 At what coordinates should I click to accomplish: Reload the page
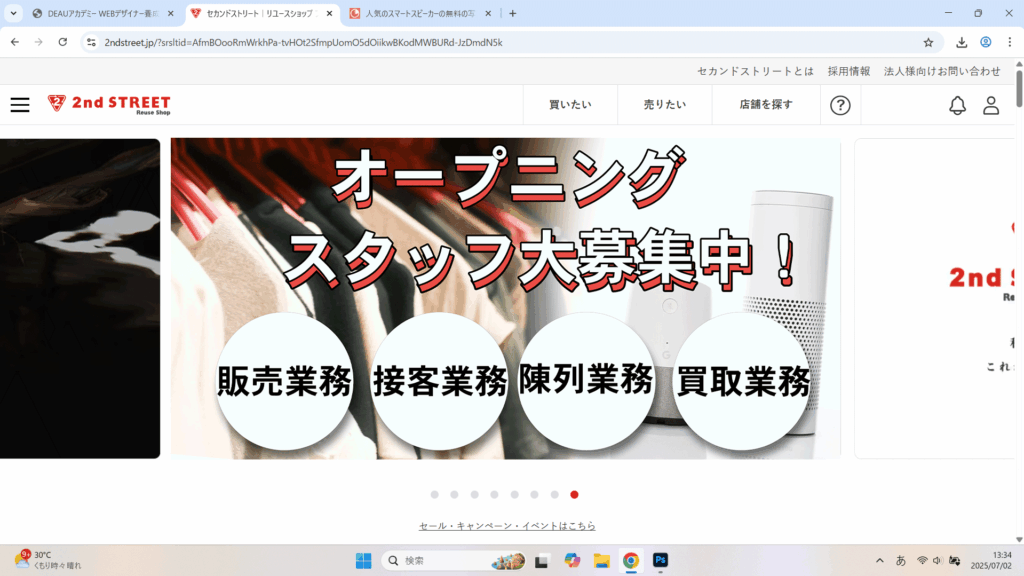pyautogui.click(x=63, y=42)
